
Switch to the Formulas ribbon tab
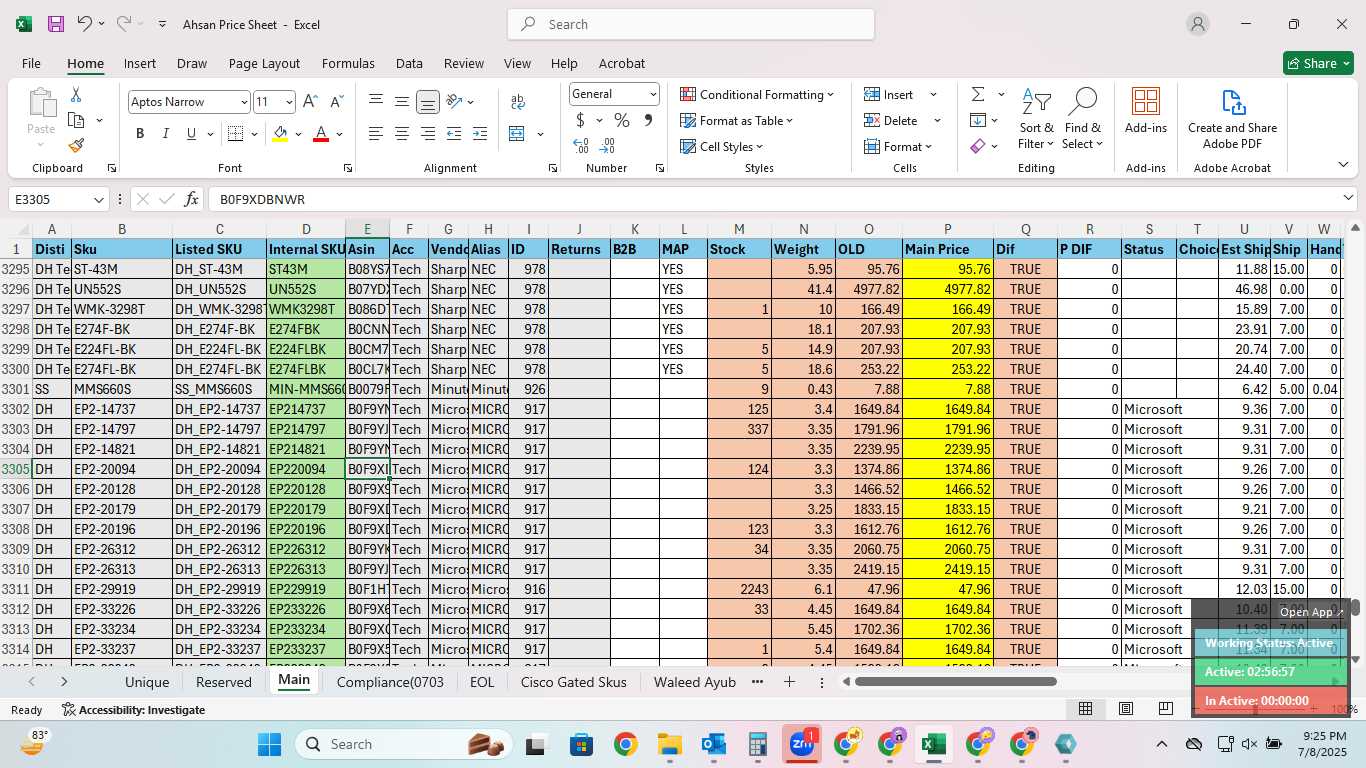[348, 63]
